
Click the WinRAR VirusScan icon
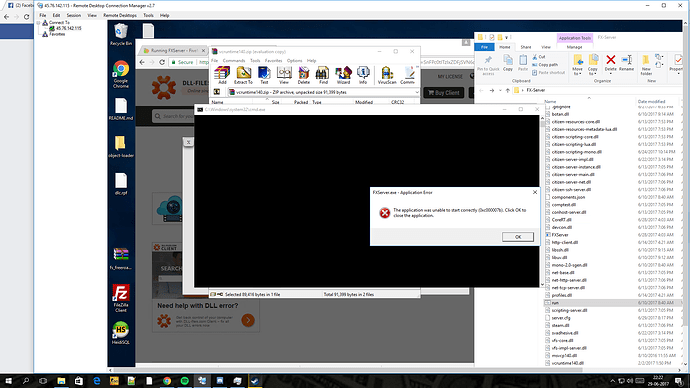(387, 75)
